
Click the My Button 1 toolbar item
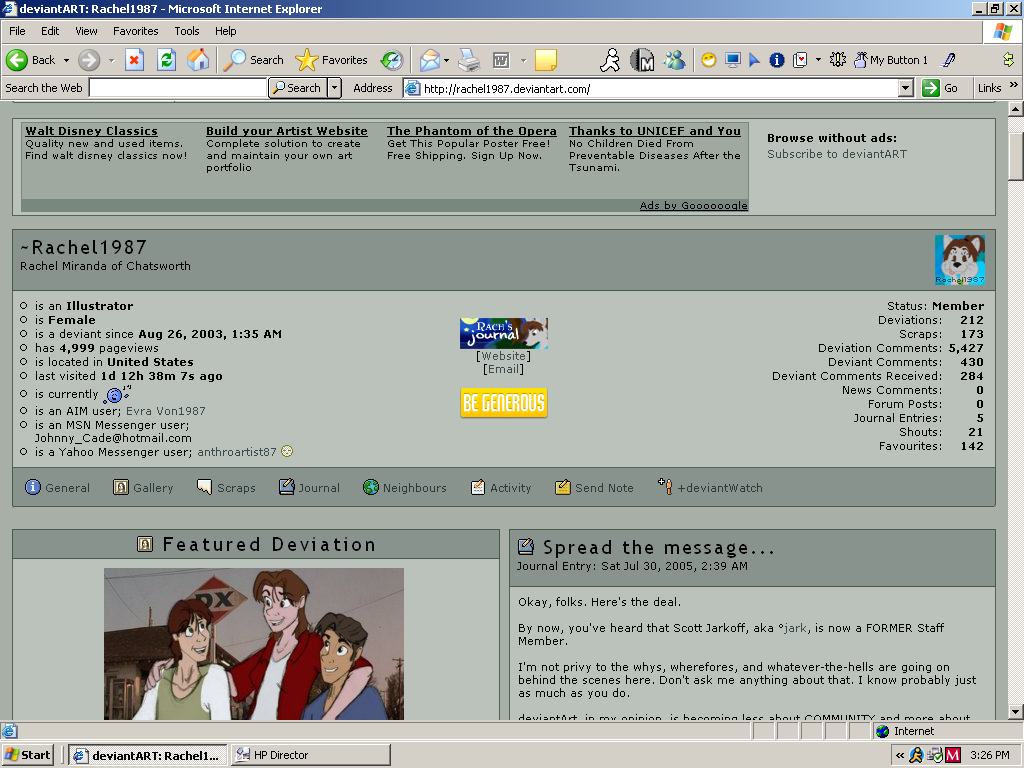pyautogui.click(x=891, y=60)
